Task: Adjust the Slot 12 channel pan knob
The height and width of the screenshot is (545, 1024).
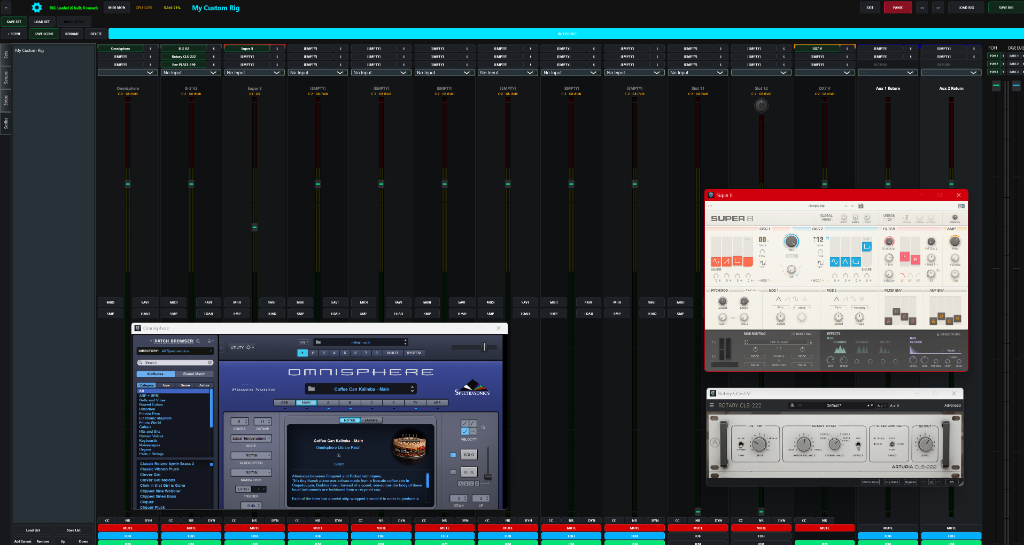Action: [x=761, y=104]
